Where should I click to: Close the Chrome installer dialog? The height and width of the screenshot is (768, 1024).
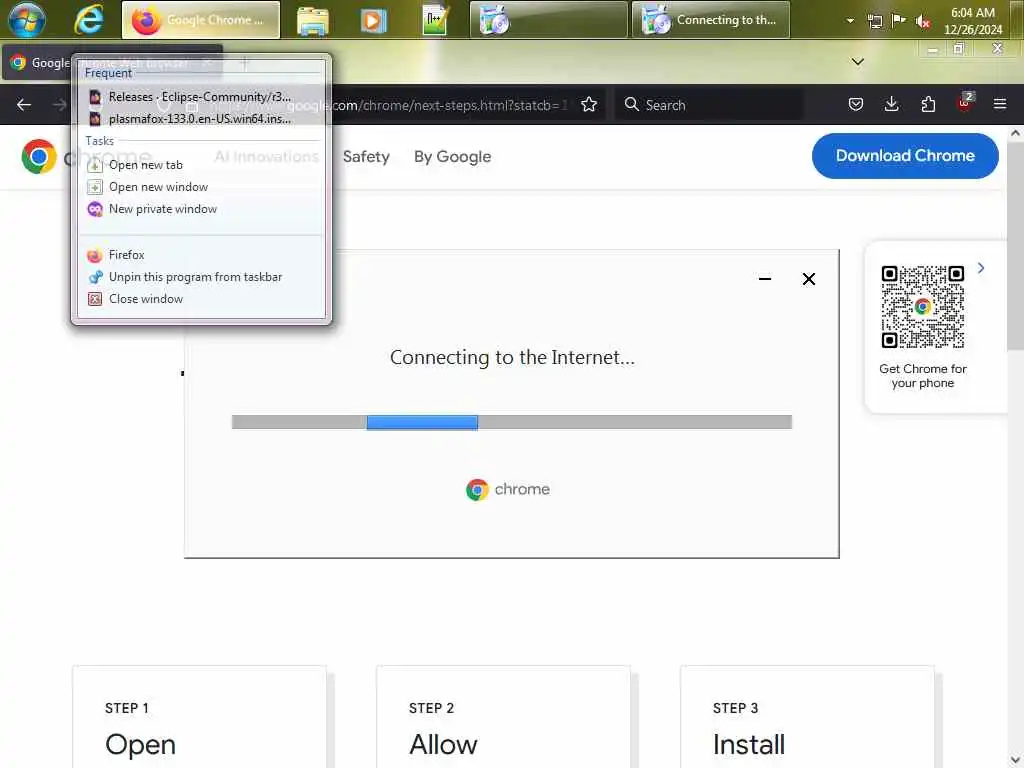pos(808,279)
